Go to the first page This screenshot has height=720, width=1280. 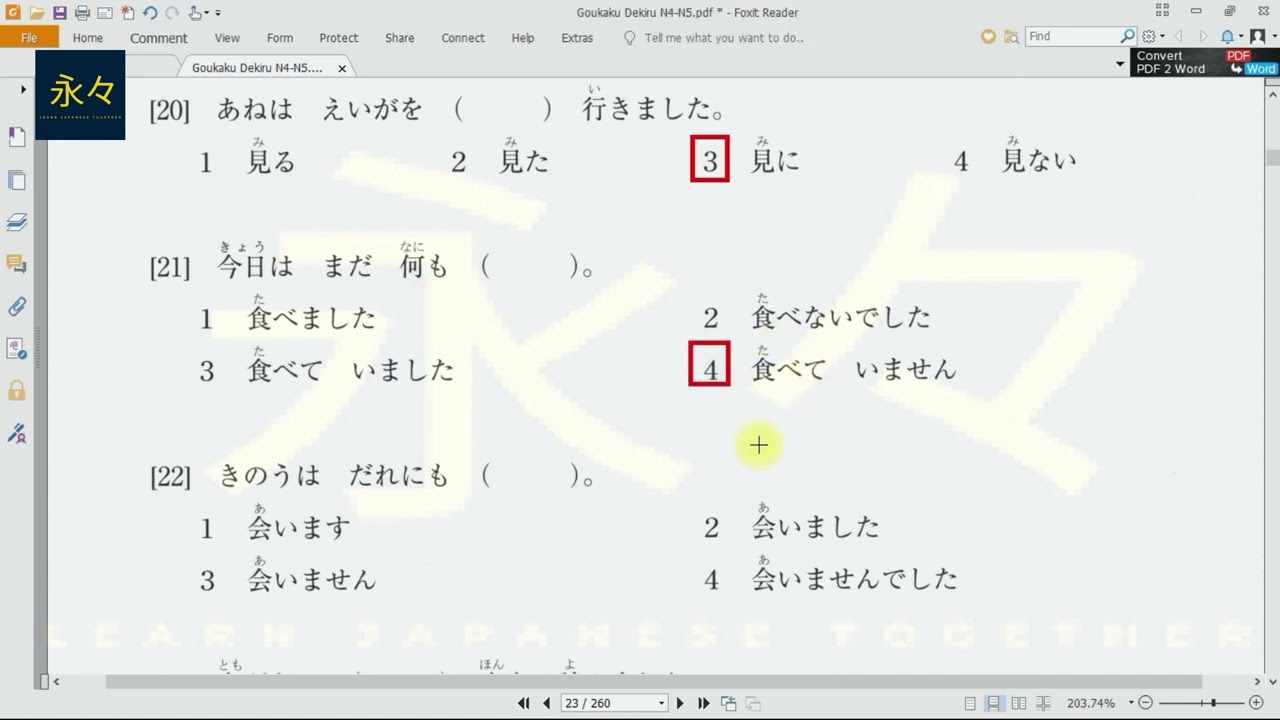pos(523,703)
